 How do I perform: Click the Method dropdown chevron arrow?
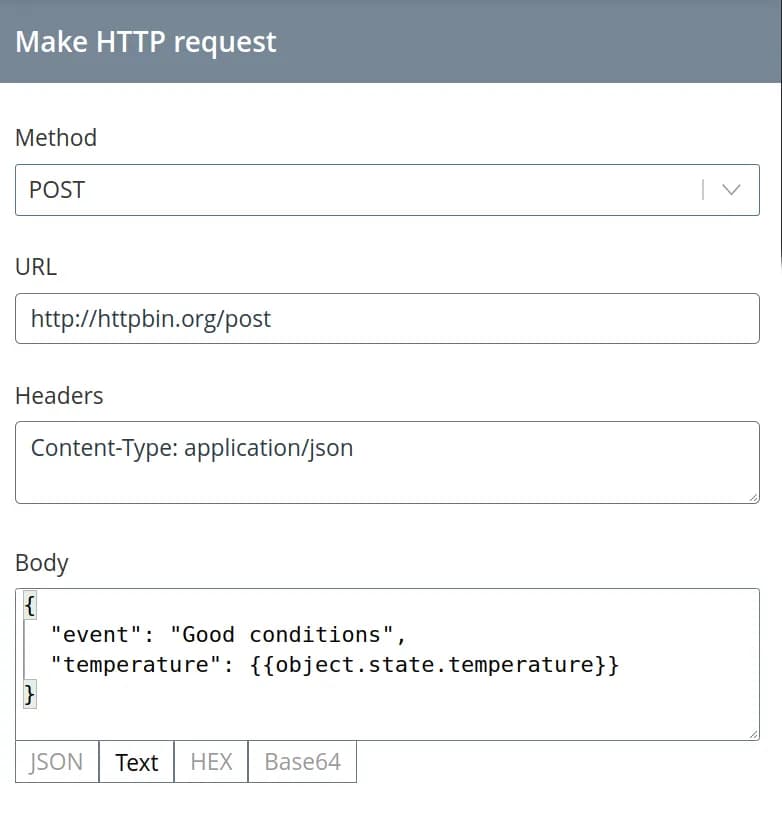731,190
